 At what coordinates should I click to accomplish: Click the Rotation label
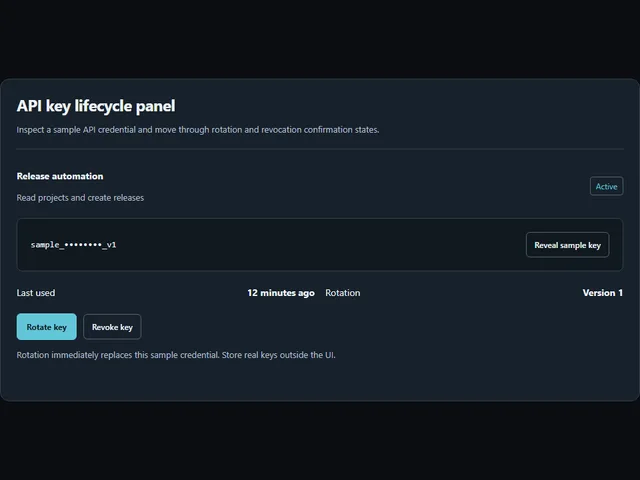[342, 293]
